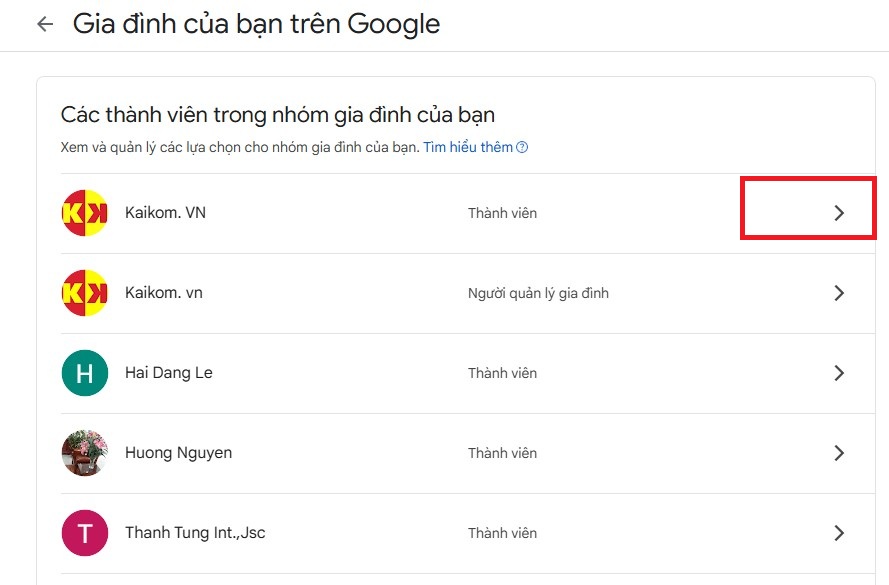Click the help question mark beside Tìm hiểu thêm

pyautogui.click(x=522, y=148)
